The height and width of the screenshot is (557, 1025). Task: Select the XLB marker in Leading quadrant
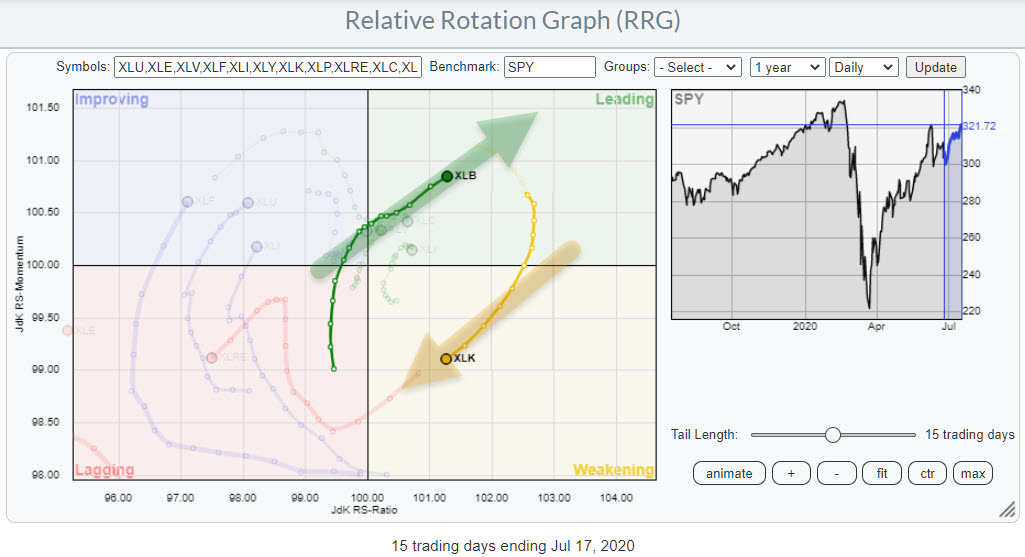[x=447, y=176]
